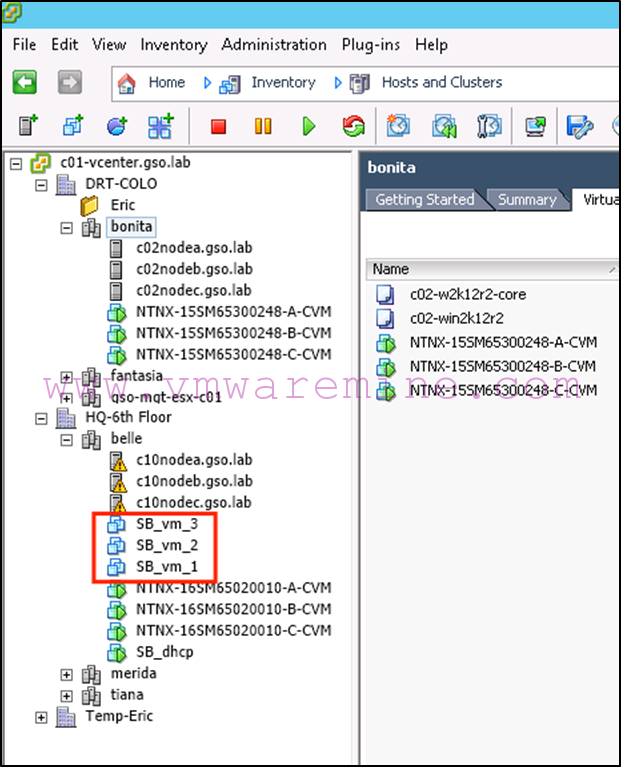
Task: Click the DRT-COLO datacenter icon
Action: (x=66, y=184)
